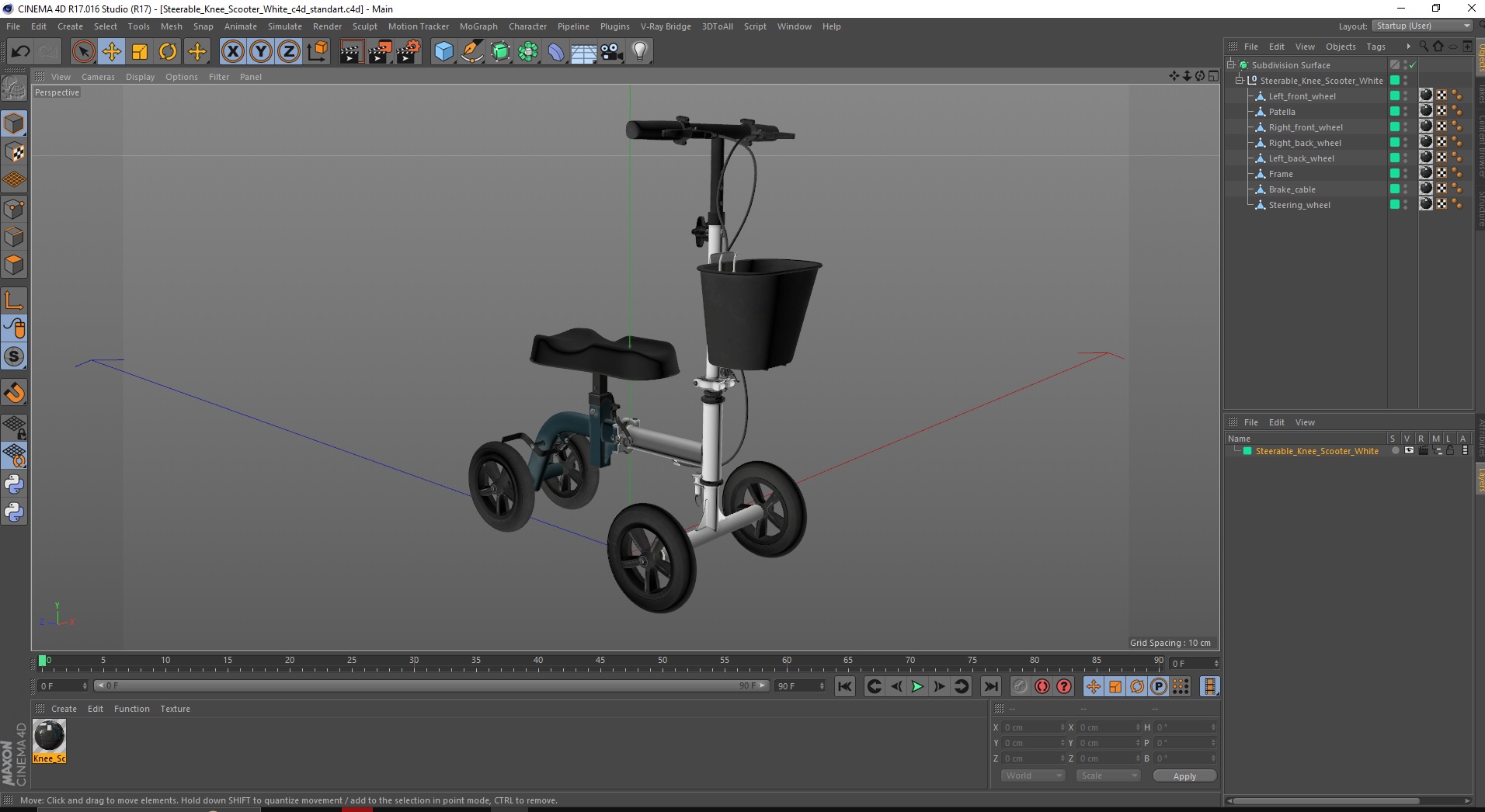Click the Undo arrow icon
The image size is (1485, 812).
click(x=20, y=52)
